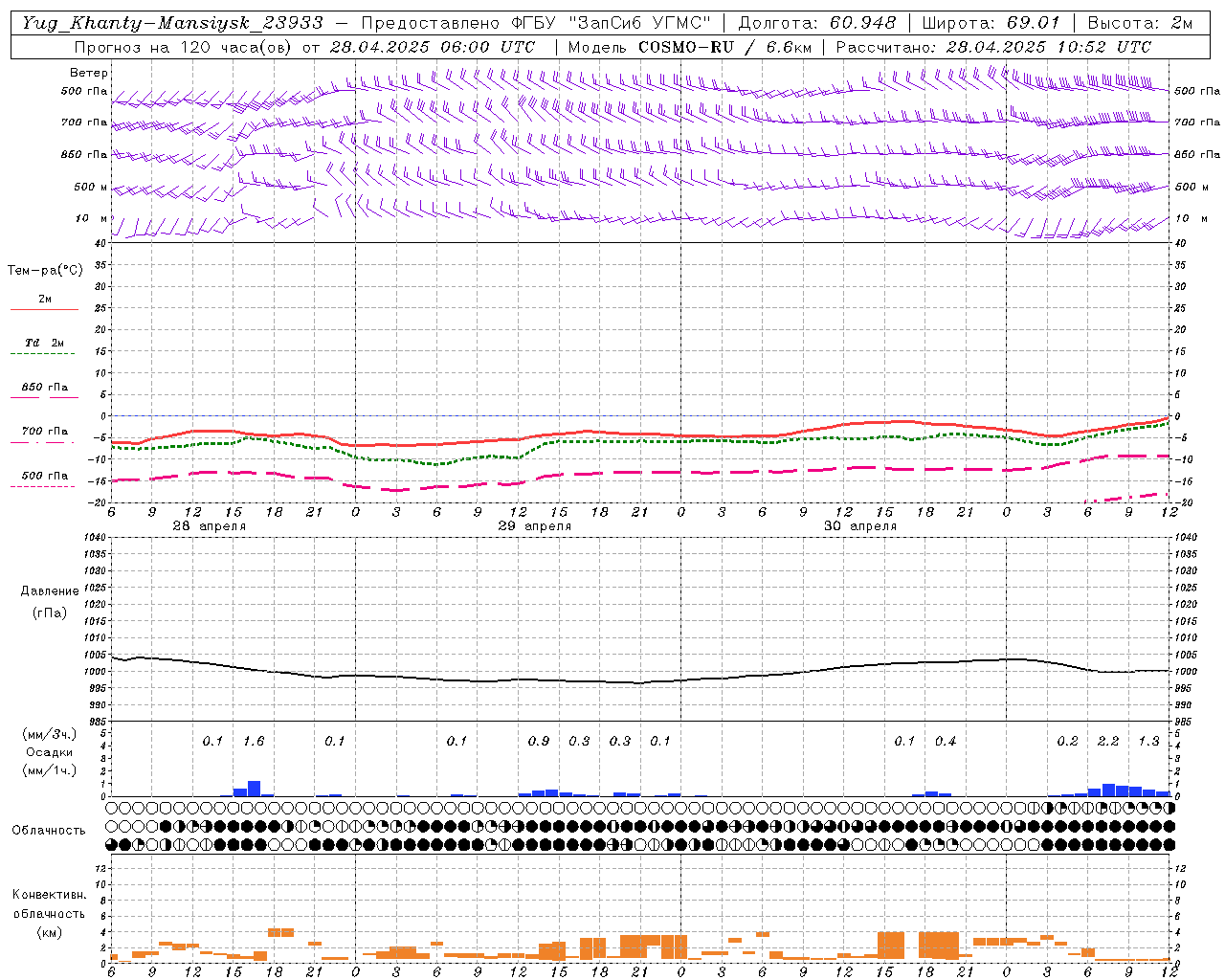1225x980 pixels.
Task: Click the Осадки precipitation label
Action: pyautogui.click(x=49, y=752)
